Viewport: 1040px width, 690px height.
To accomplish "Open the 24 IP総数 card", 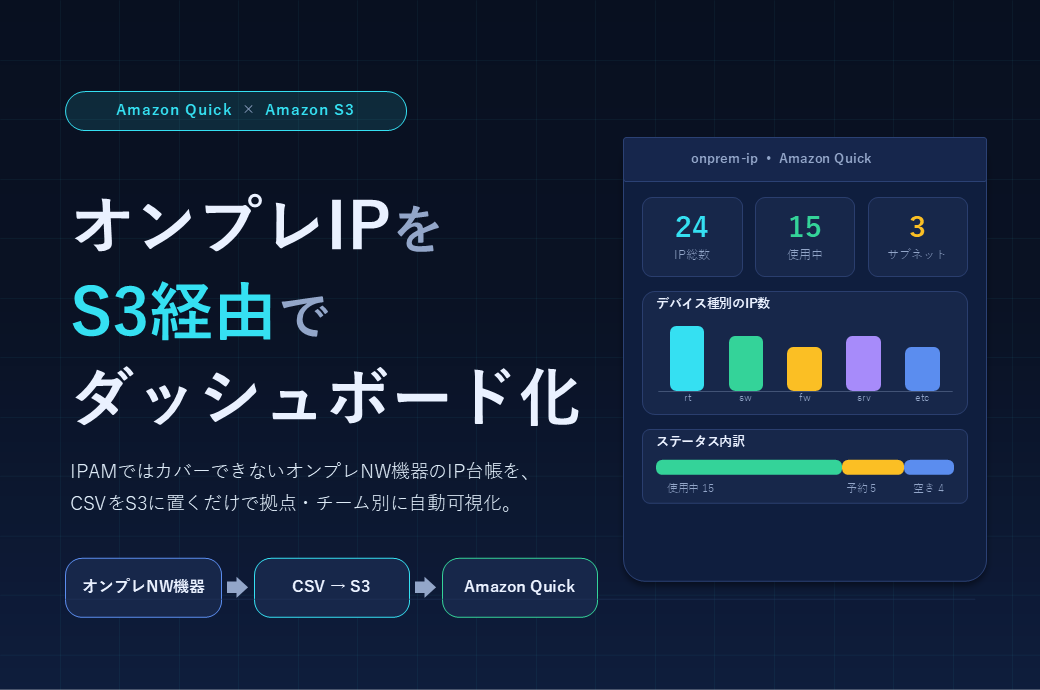I will coord(692,237).
